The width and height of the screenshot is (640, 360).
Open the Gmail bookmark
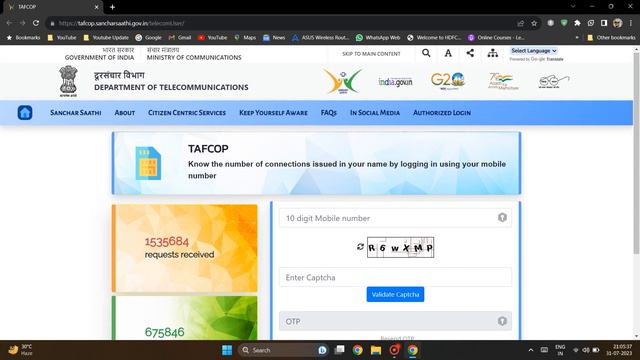click(180, 38)
